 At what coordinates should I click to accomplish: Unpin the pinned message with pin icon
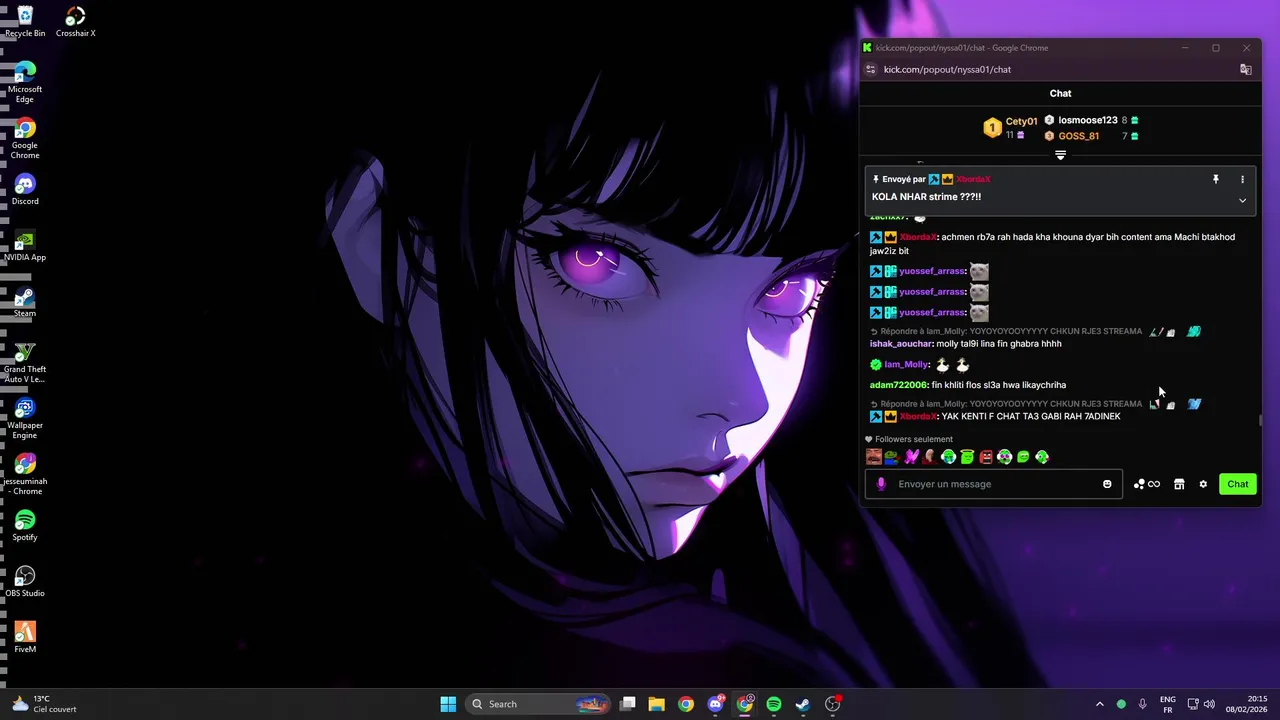(1216, 179)
